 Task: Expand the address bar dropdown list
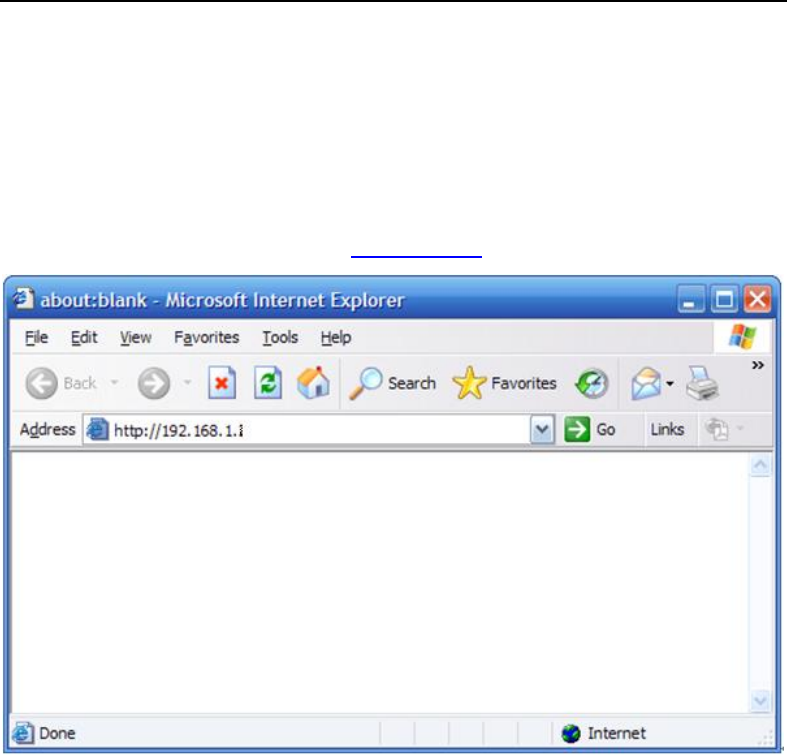542,430
